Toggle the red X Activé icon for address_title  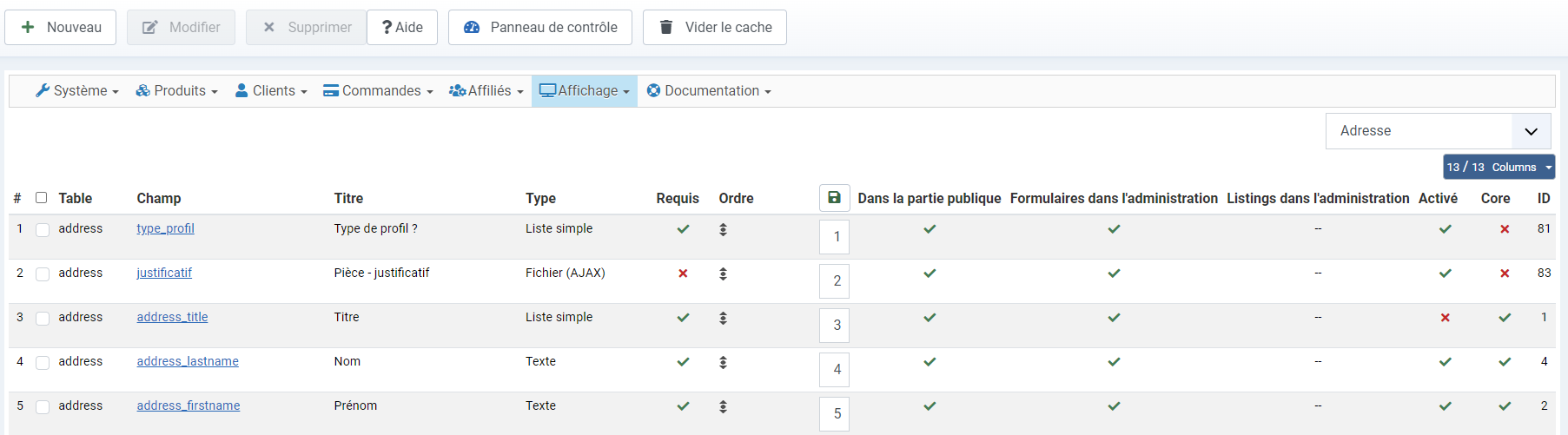point(1446,318)
